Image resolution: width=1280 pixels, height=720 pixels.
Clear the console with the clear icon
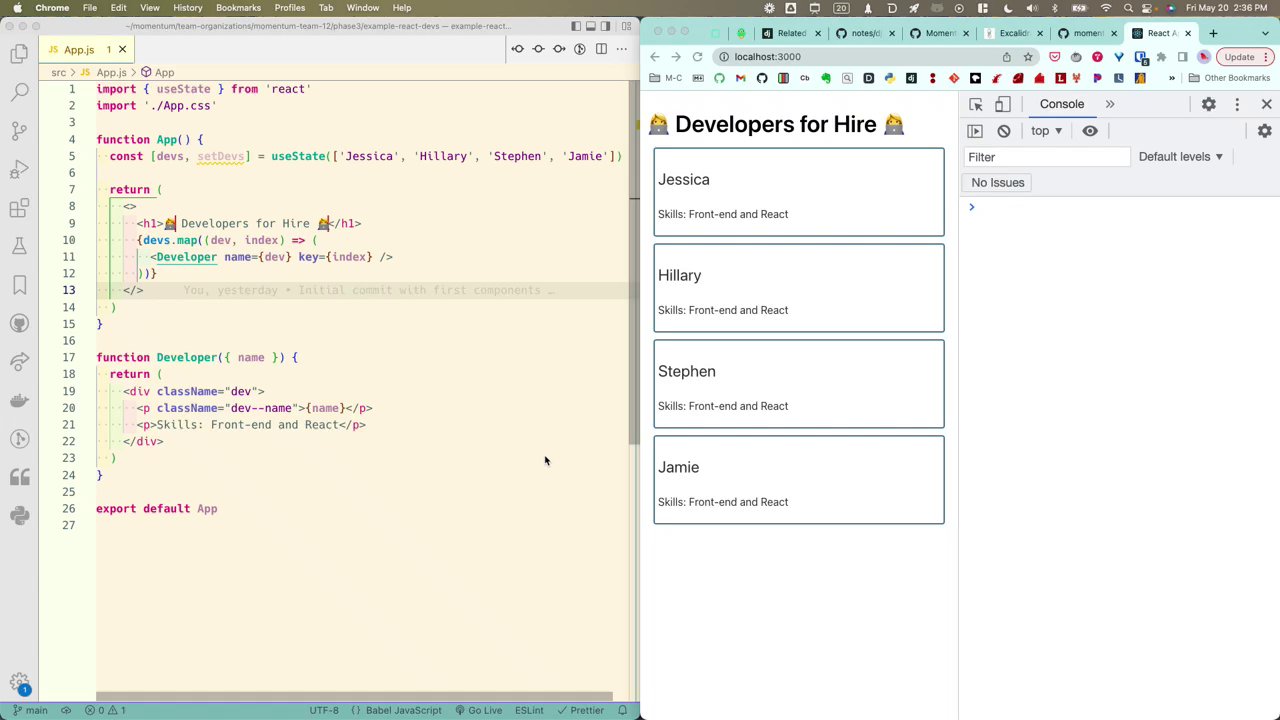tap(1004, 131)
